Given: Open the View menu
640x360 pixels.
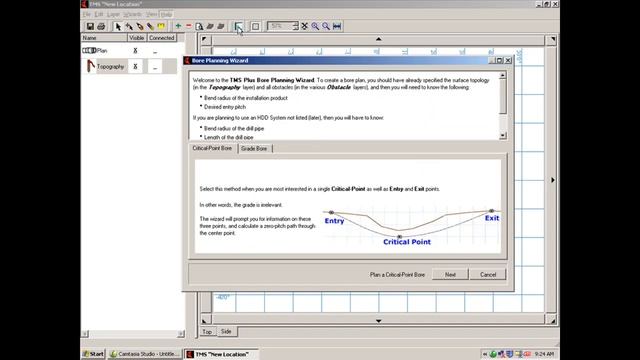Looking at the screenshot, I should [151, 14].
